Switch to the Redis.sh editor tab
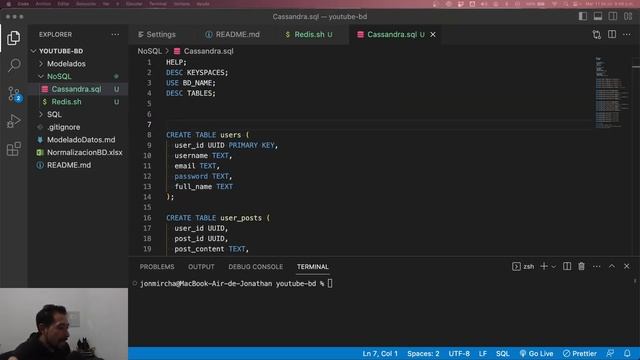Viewport: 640px width, 360px height. [x=309, y=35]
